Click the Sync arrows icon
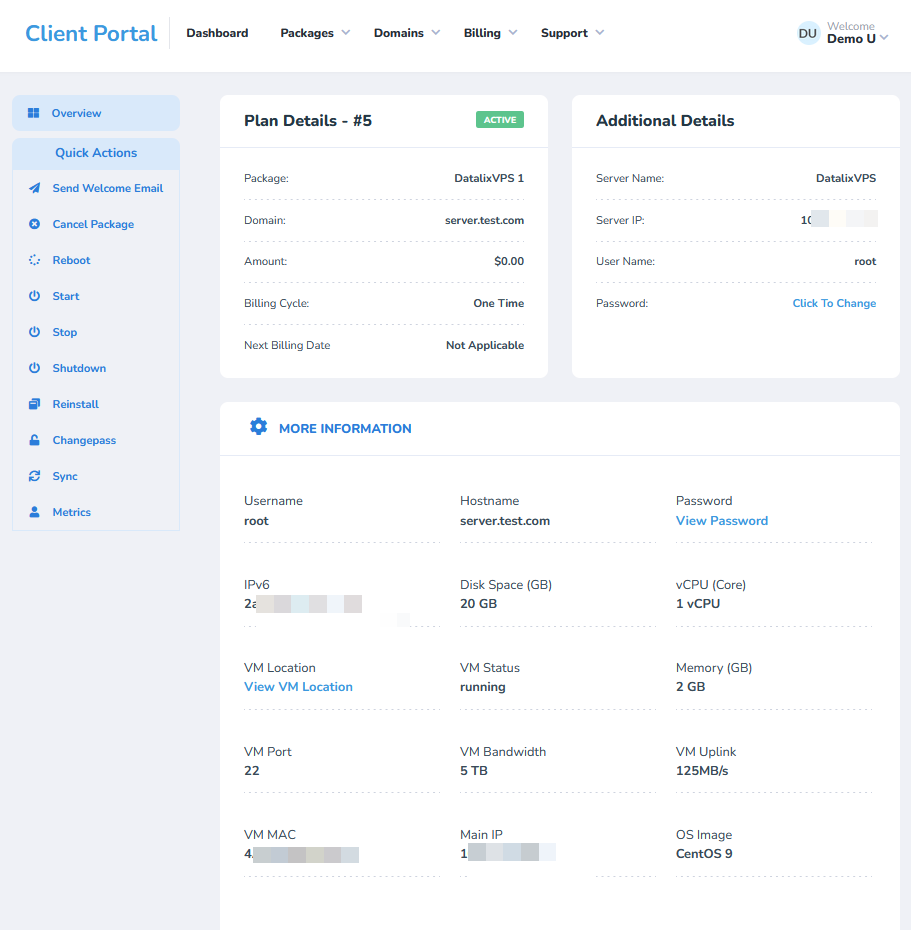 coord(34,476)
